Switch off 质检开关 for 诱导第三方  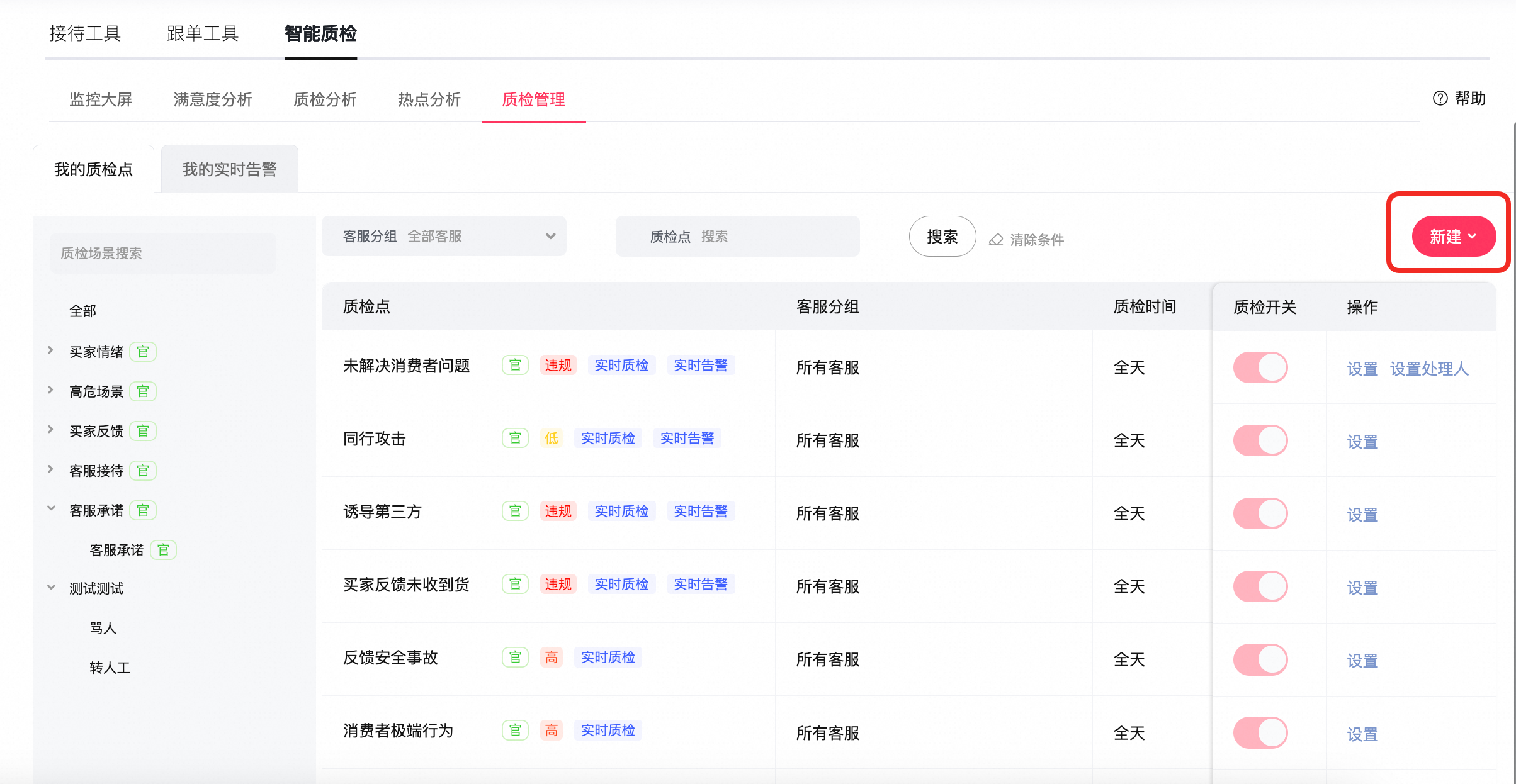pyautogui.click(x=1260, y=513)
